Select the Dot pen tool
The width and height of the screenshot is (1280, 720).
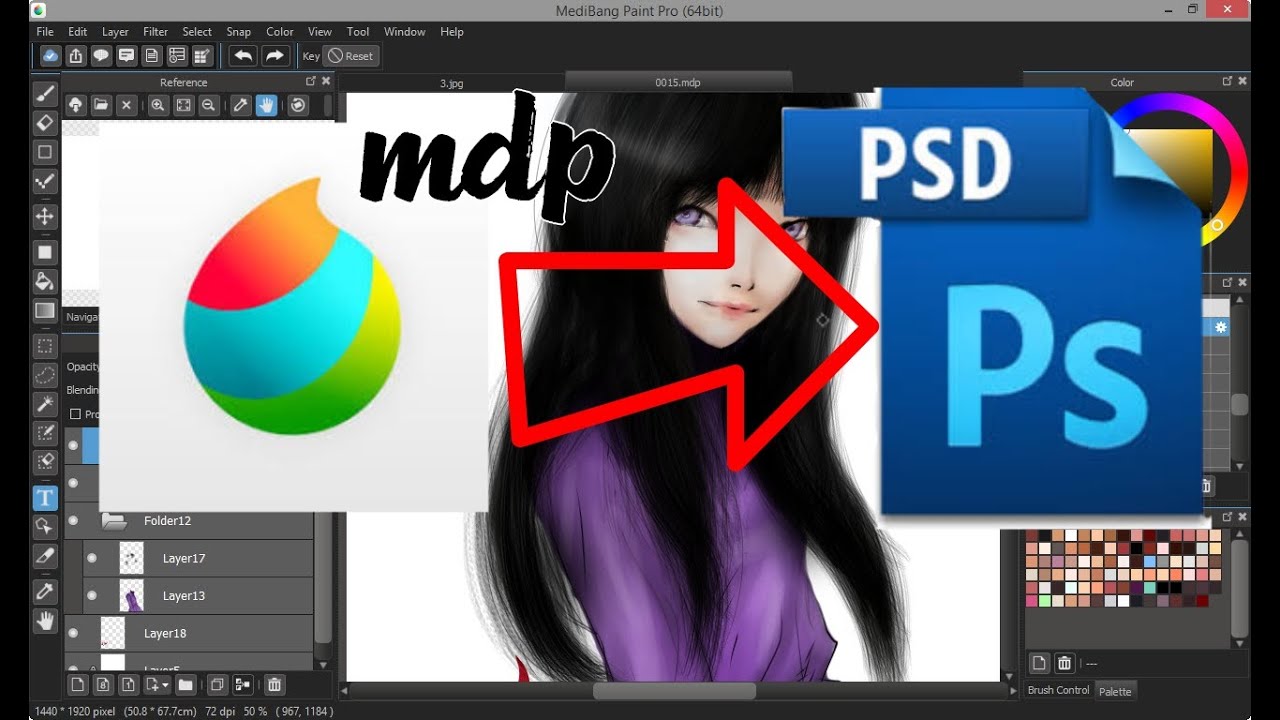pos(45,181)
